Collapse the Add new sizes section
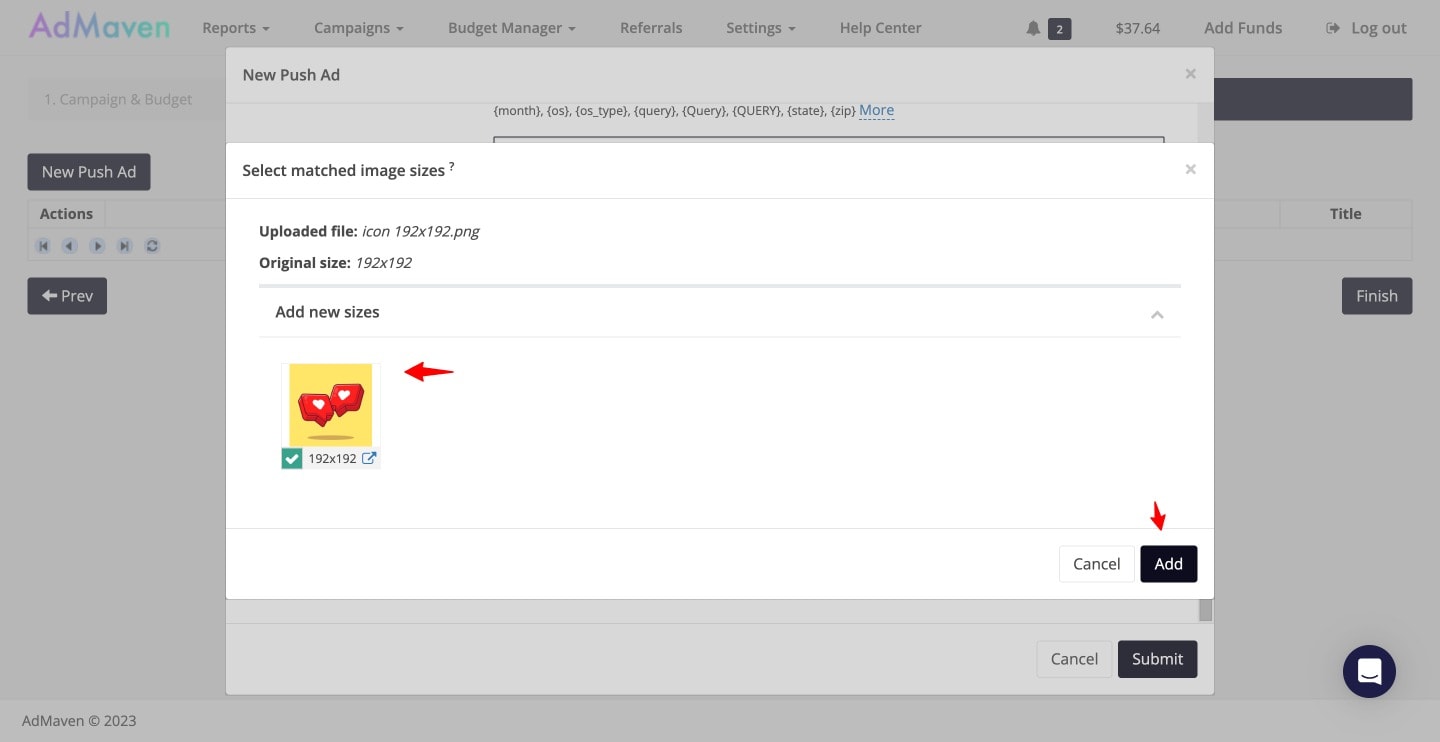Image resolution: width=1440 pixels, height=742 pixels. point(1157,314)
